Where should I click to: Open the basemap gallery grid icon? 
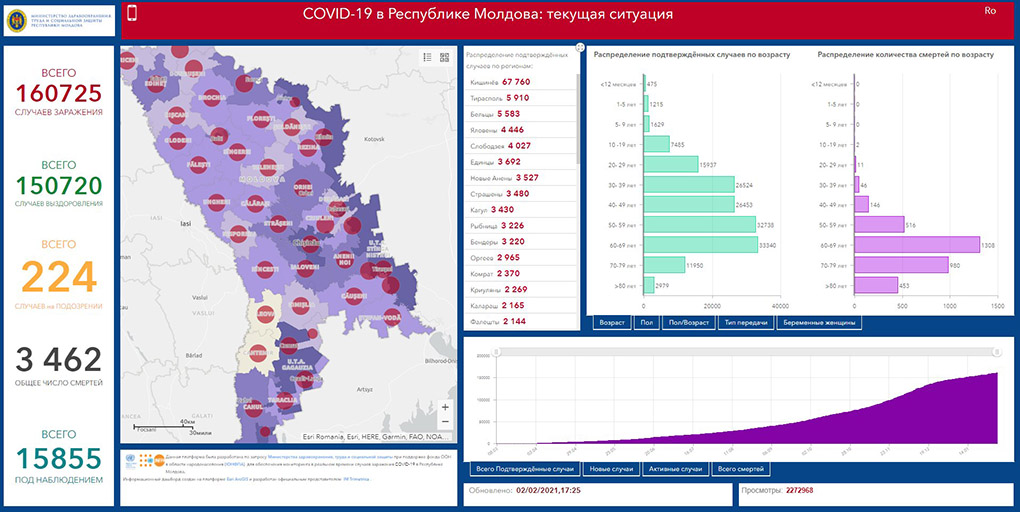(444, 58)
